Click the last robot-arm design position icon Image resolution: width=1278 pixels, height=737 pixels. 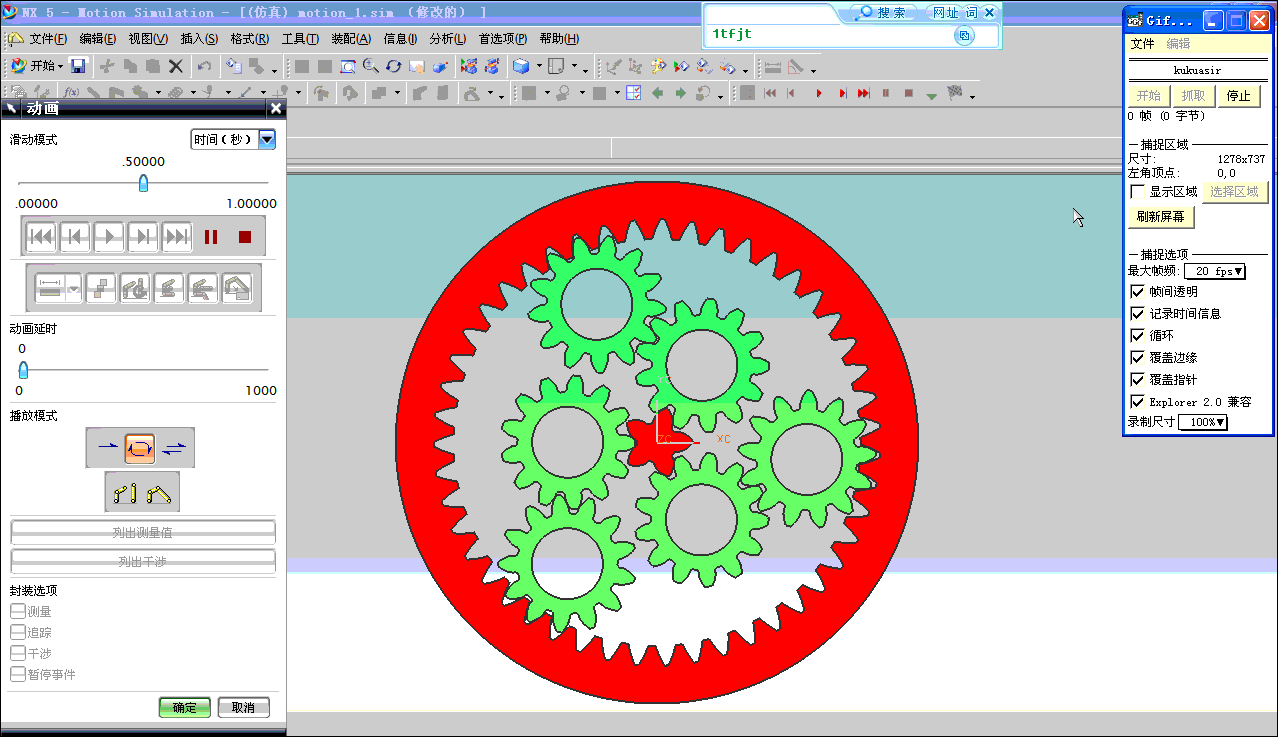pyautogui.click(x=237, y=288)
